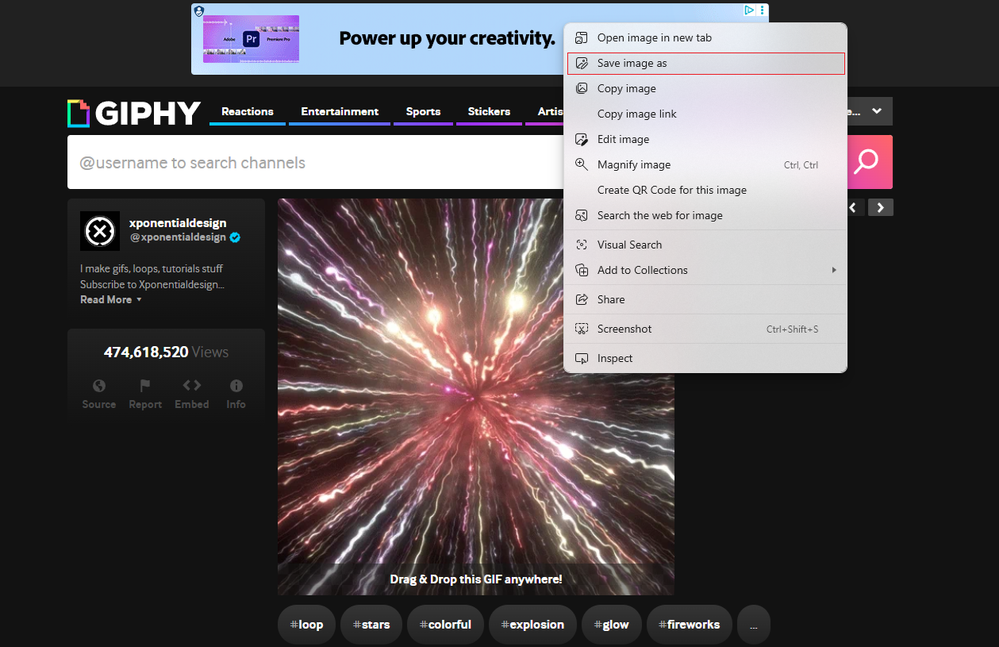Expand the Add to Collections submenu arrow
Screen dimensions: 999x647
click(x=833, y=270)
